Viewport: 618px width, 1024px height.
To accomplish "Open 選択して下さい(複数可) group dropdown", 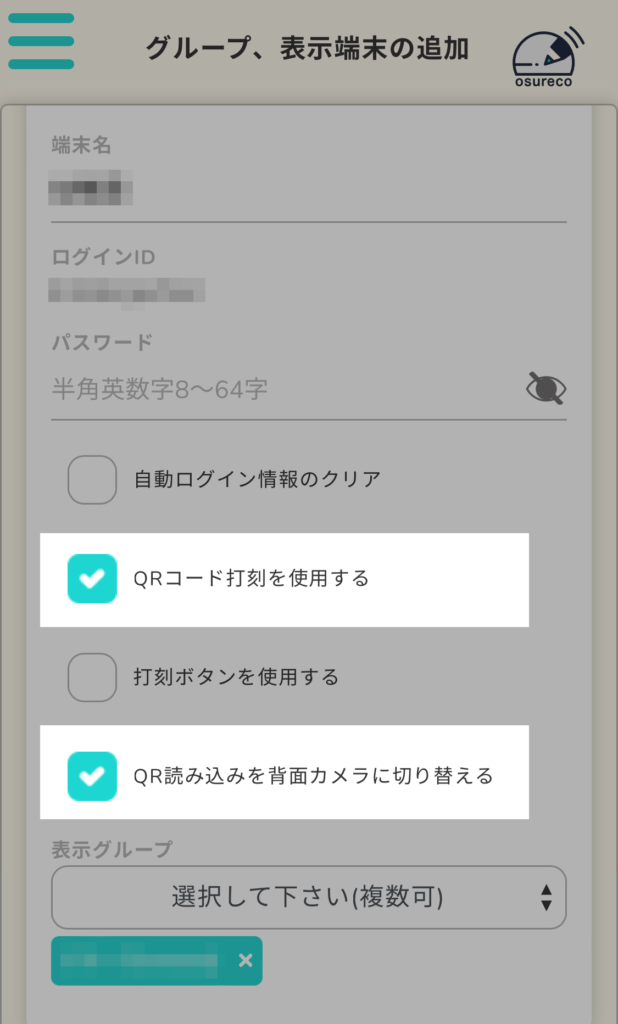I will pos(307,897).
